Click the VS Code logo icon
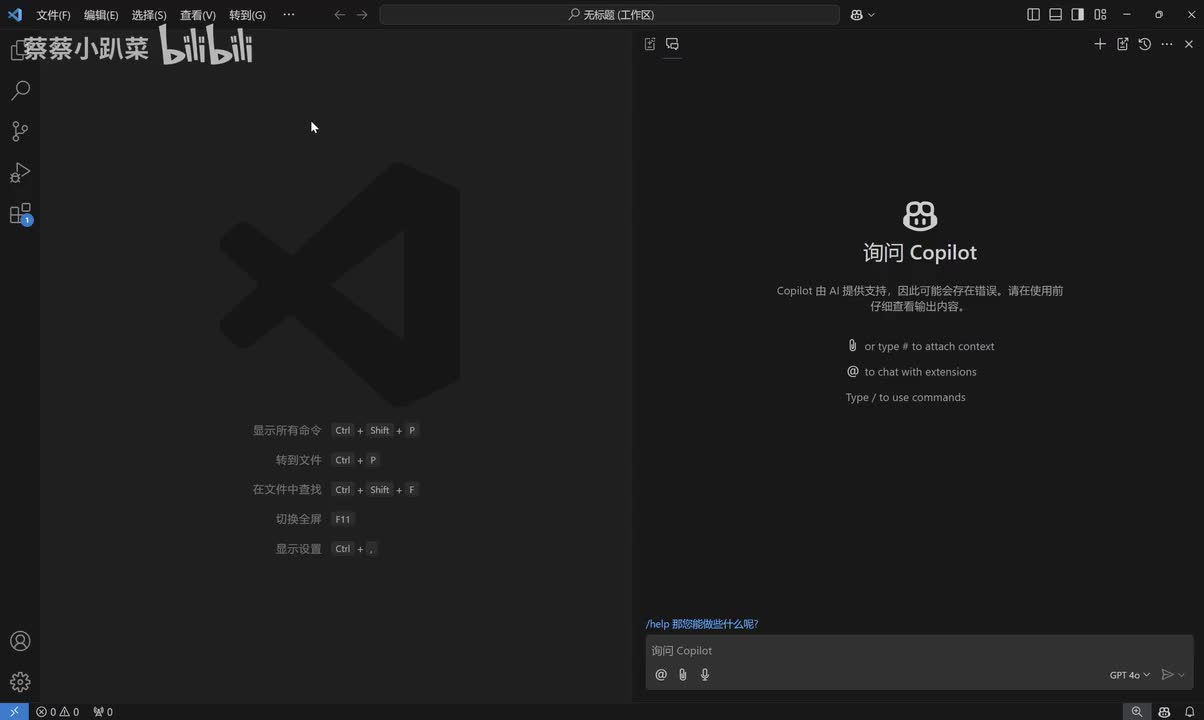This screenshot has width=1204, height=720. [14, 14]
